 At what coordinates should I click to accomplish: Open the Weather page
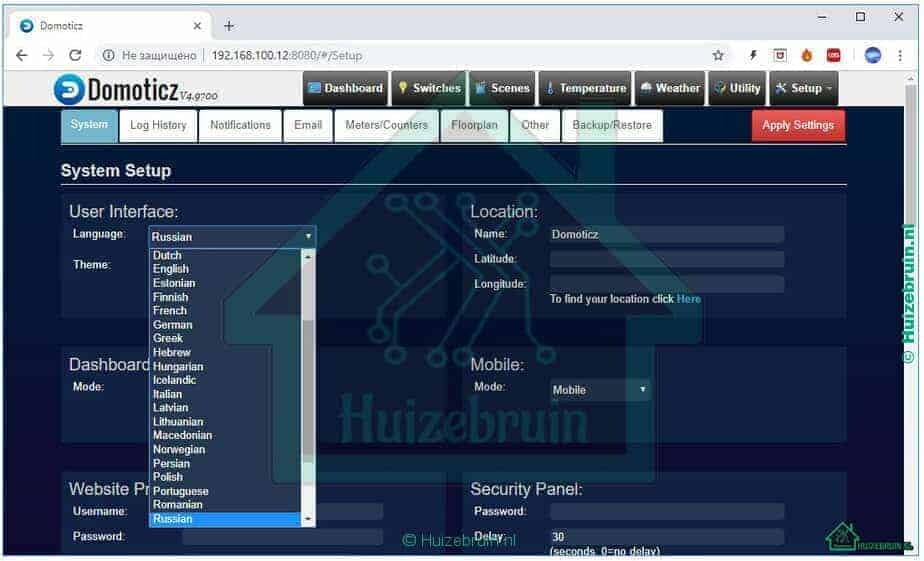click(670, 88)
